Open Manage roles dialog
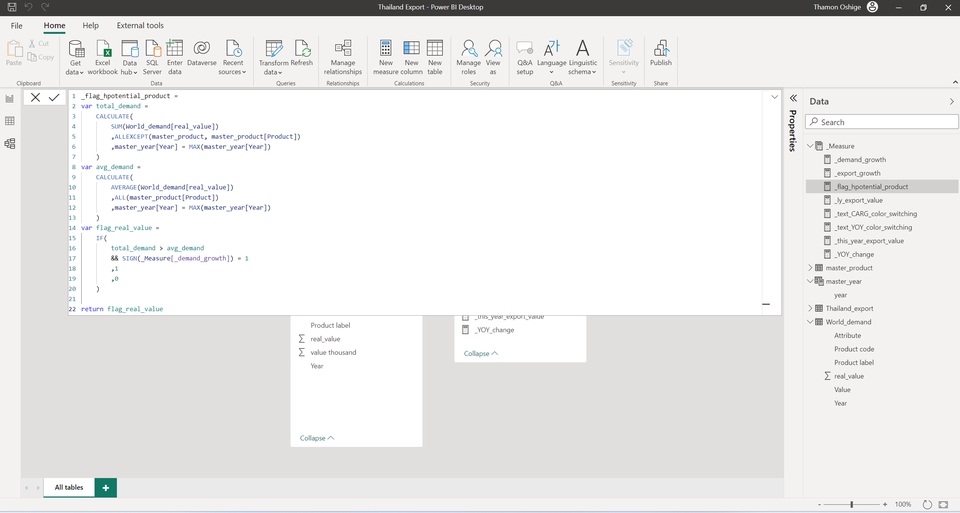The image size is (960, 513). click(468, 58)
